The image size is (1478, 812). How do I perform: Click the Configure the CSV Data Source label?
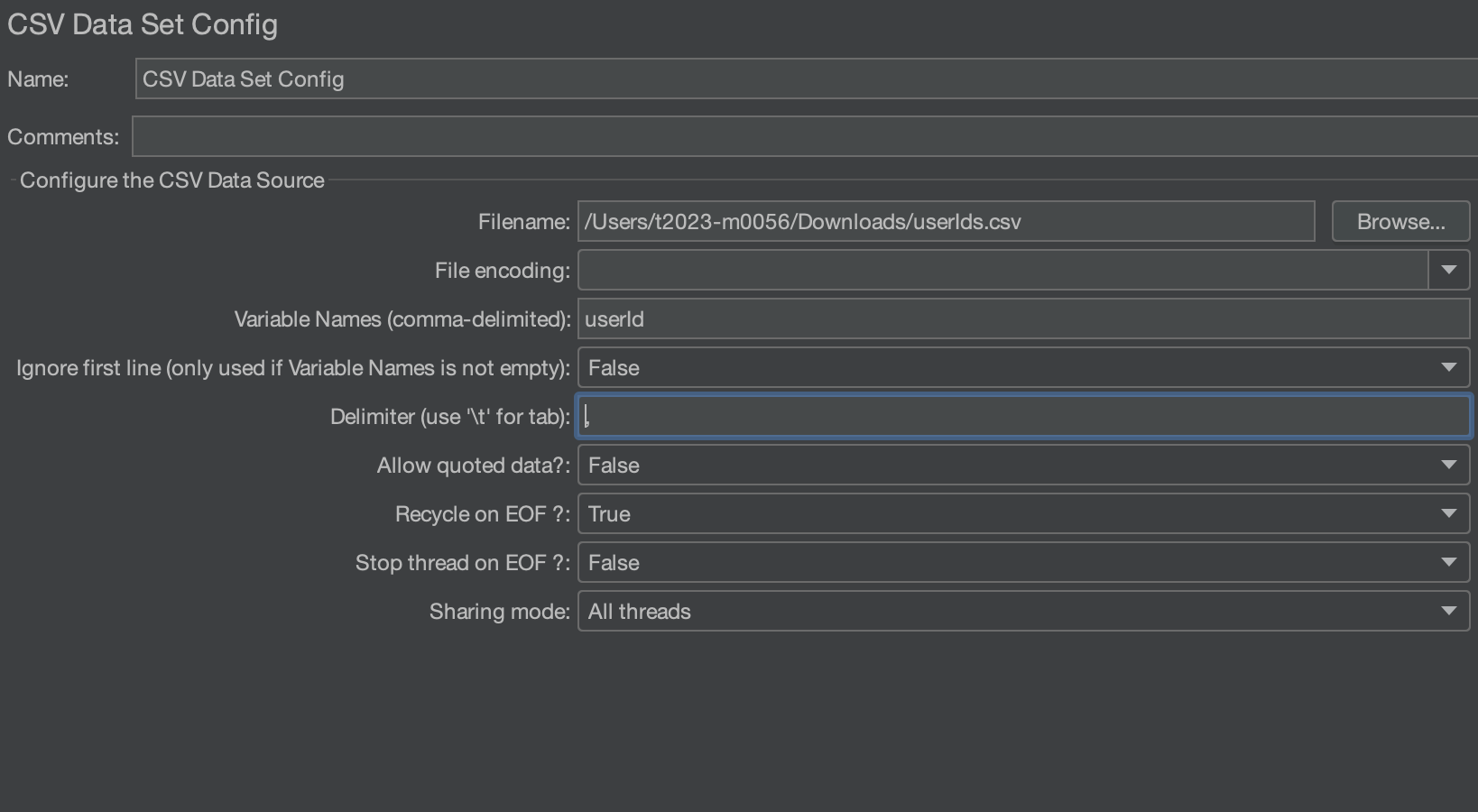coord(171,180)
